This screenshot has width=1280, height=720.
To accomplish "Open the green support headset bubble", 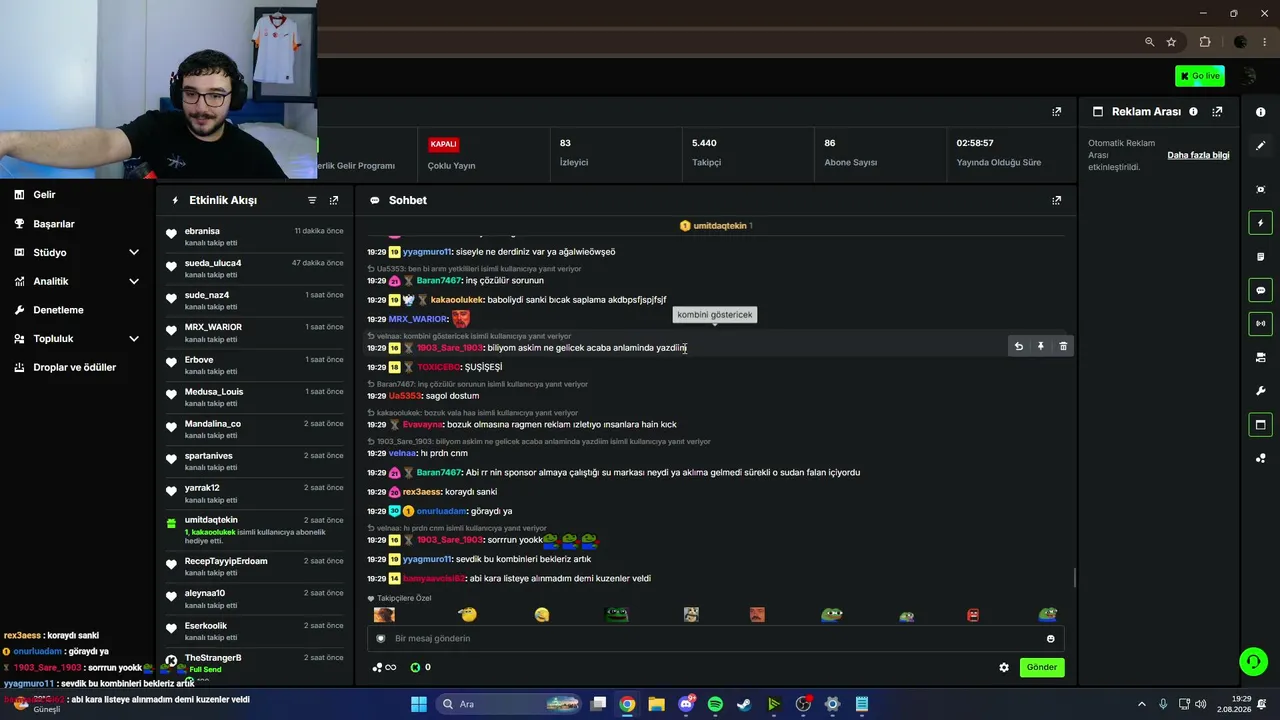I will [x=1253, y=662].
